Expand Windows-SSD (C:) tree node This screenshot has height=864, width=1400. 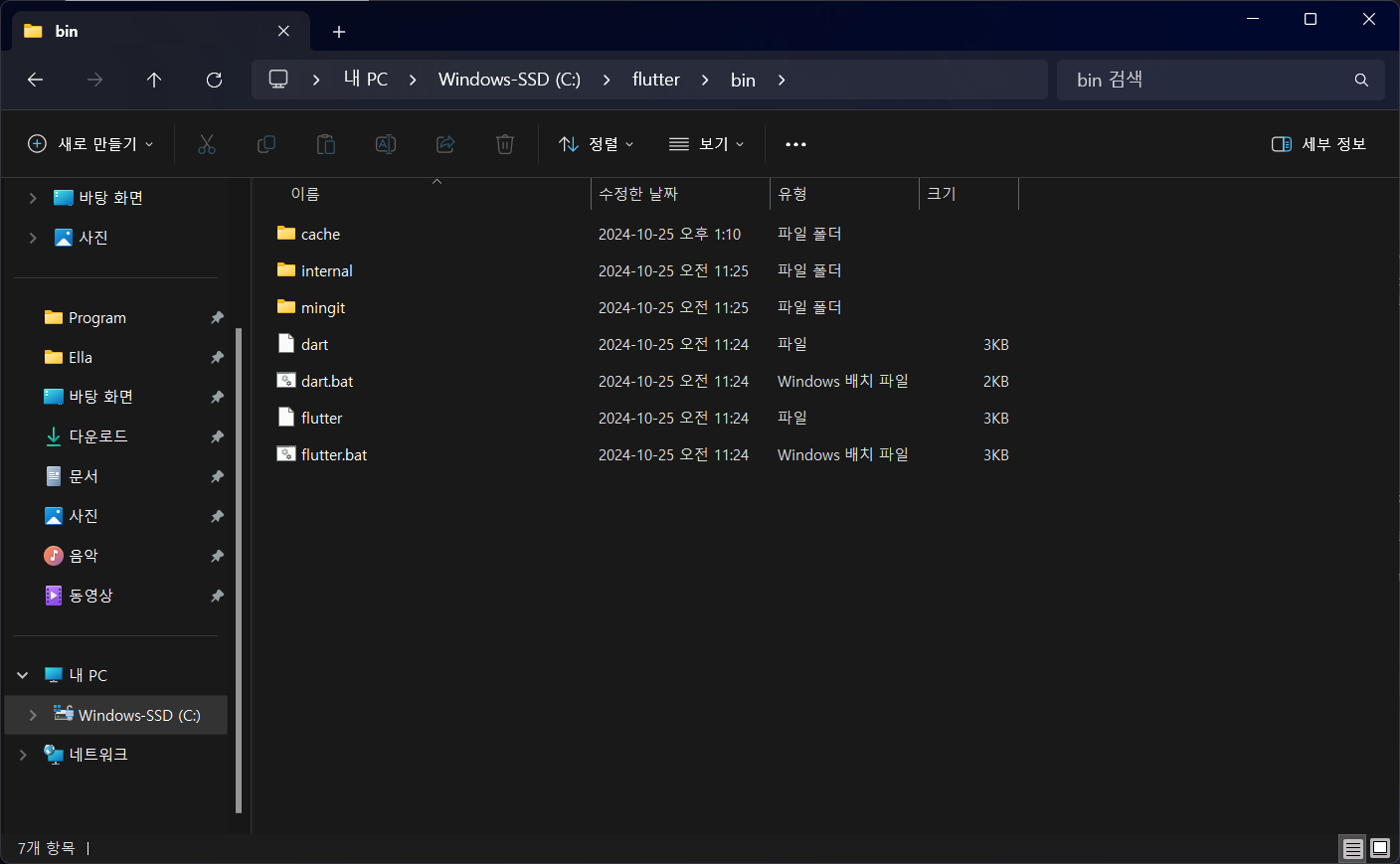pyautogui.click(x=33, y=715)
